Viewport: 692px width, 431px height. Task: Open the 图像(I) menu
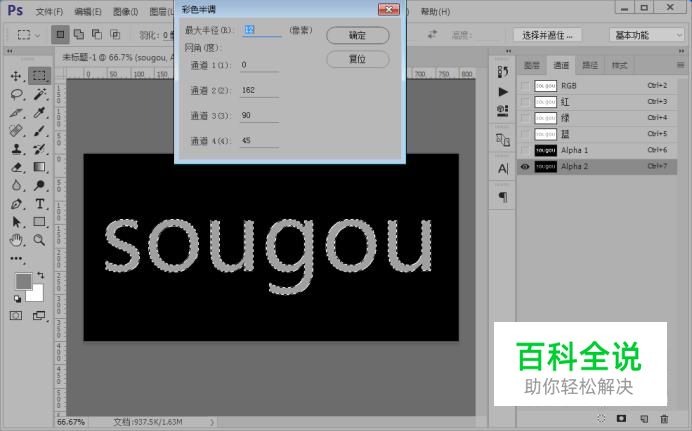pyautogui.click(x=125, y=11)
